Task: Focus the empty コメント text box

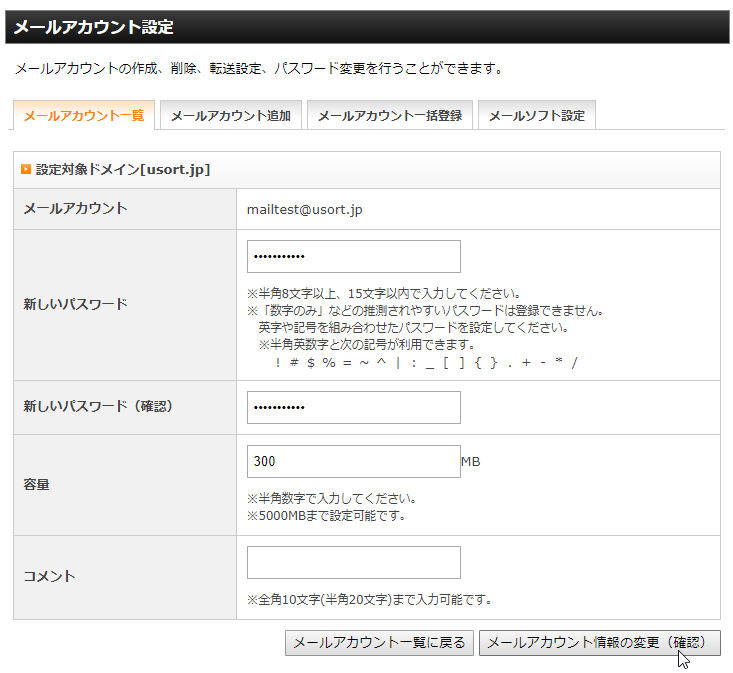Action: pyautogui.click(x=353, y=562)
